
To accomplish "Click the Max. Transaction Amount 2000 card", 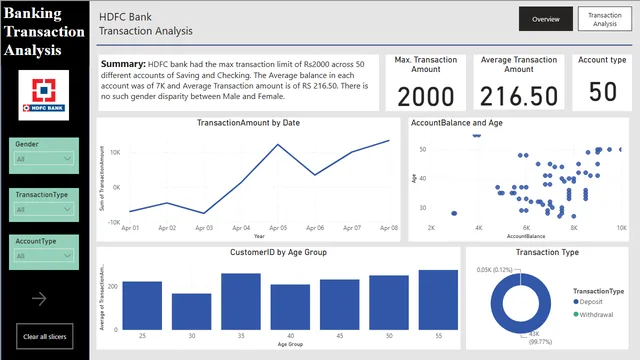I will tap(426, 82).
